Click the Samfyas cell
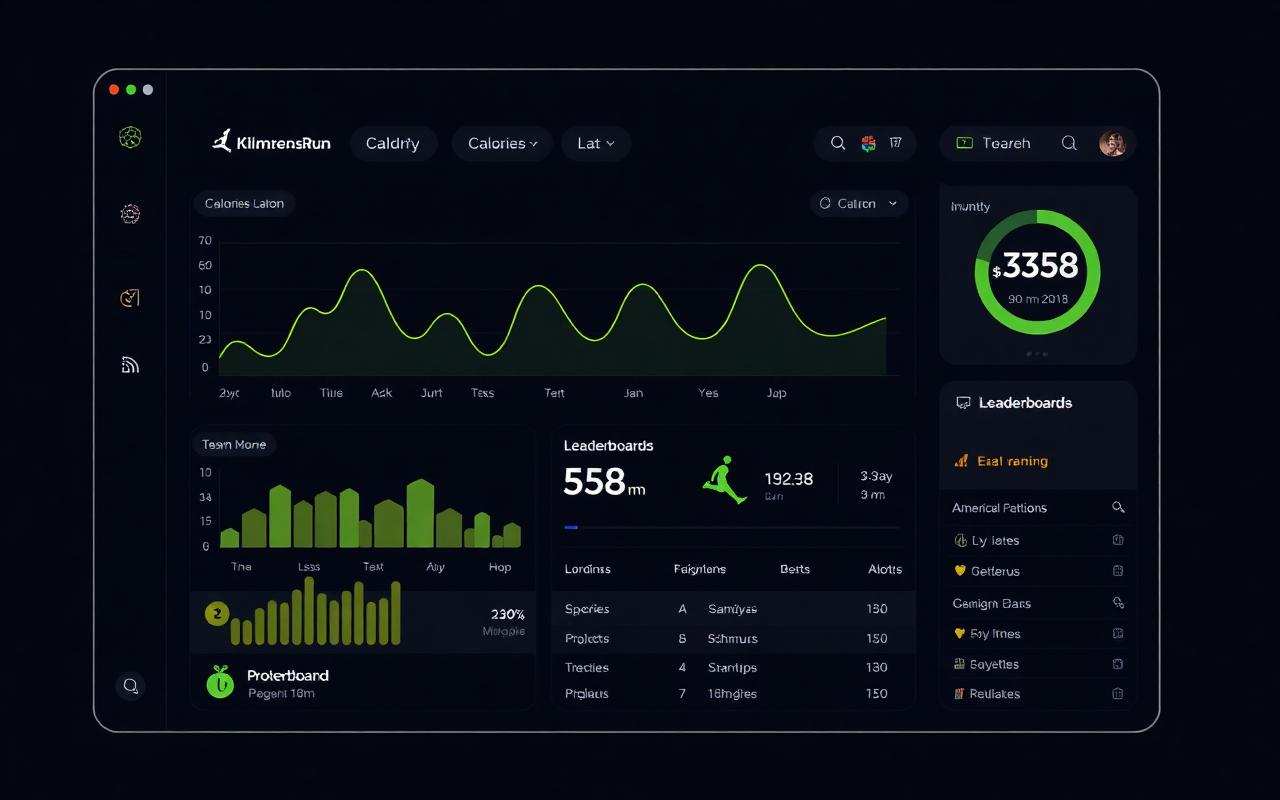Image resolution: width=1280 pixels, height=800 pixels. (733, 609)
